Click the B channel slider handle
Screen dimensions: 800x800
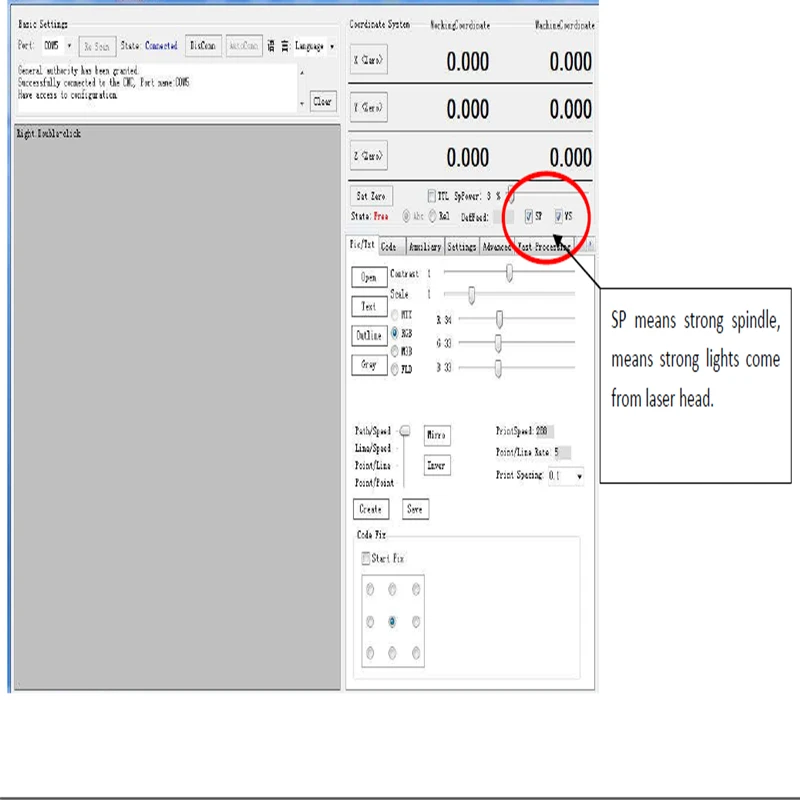498,368
